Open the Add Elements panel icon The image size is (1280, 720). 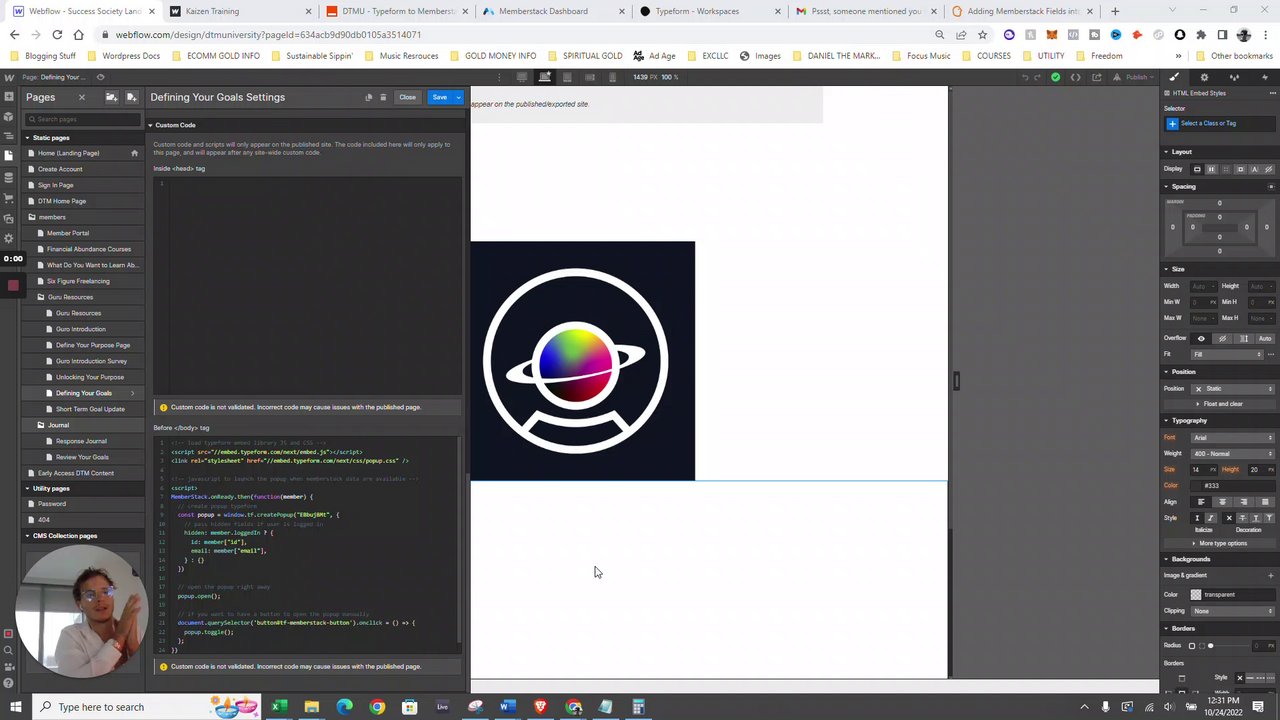(x=9, y=97)
